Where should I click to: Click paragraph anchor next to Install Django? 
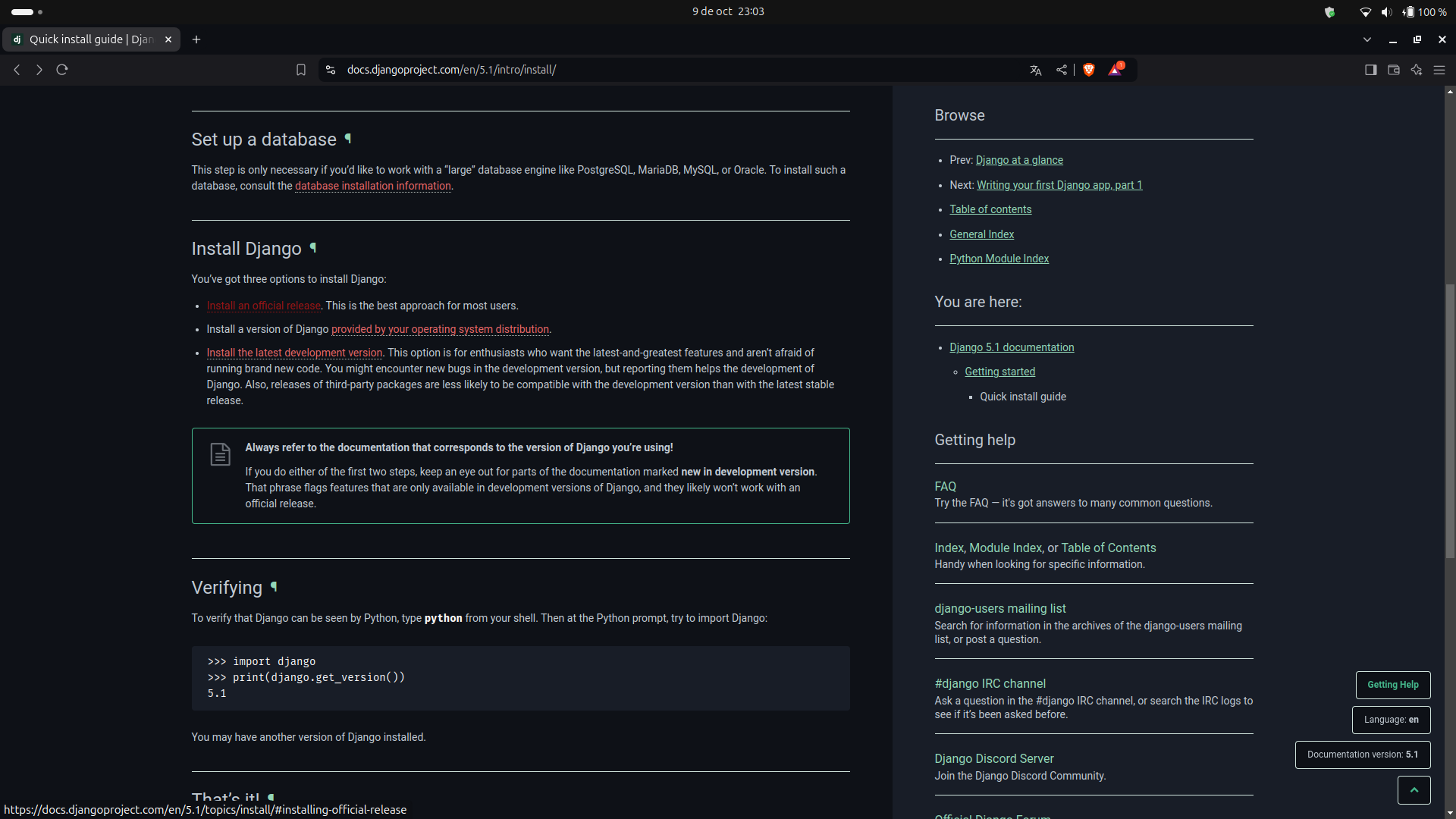coord(313,248)
